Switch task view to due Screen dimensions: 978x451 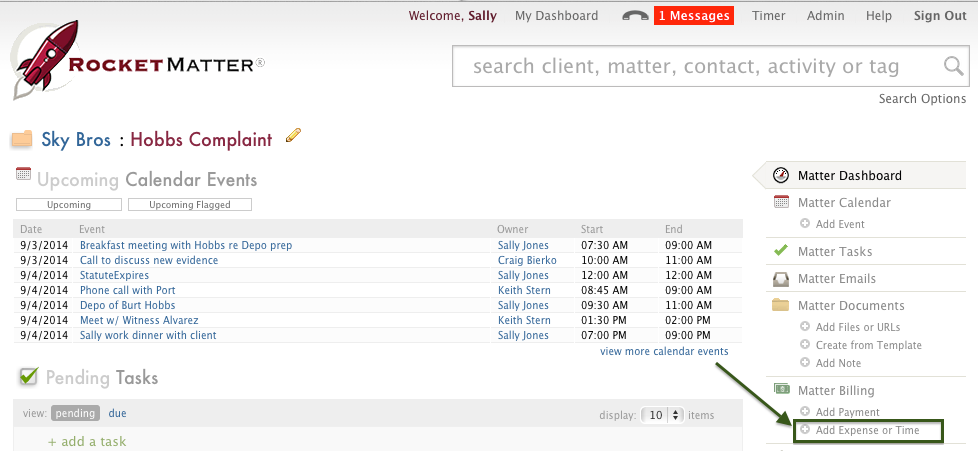(118, 413)
